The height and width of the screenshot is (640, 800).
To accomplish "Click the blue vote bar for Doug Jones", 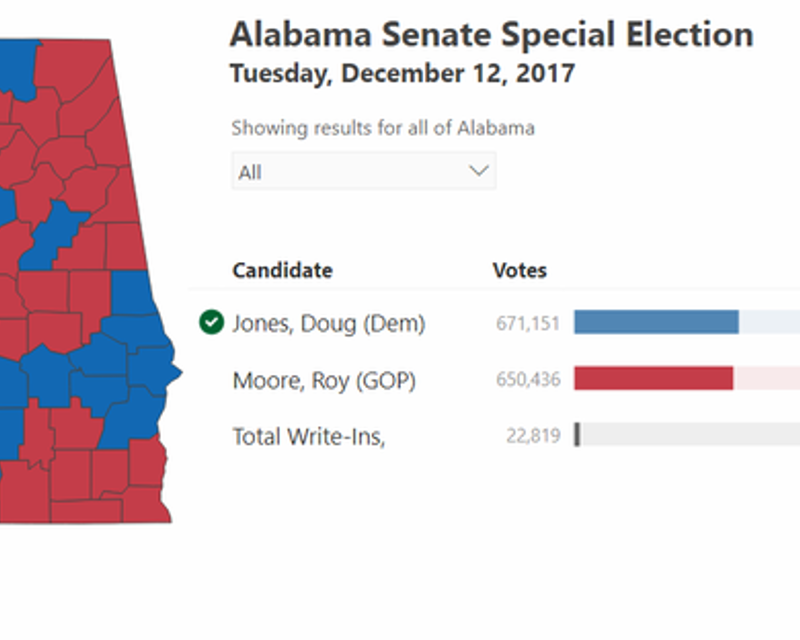I will 655,323.
